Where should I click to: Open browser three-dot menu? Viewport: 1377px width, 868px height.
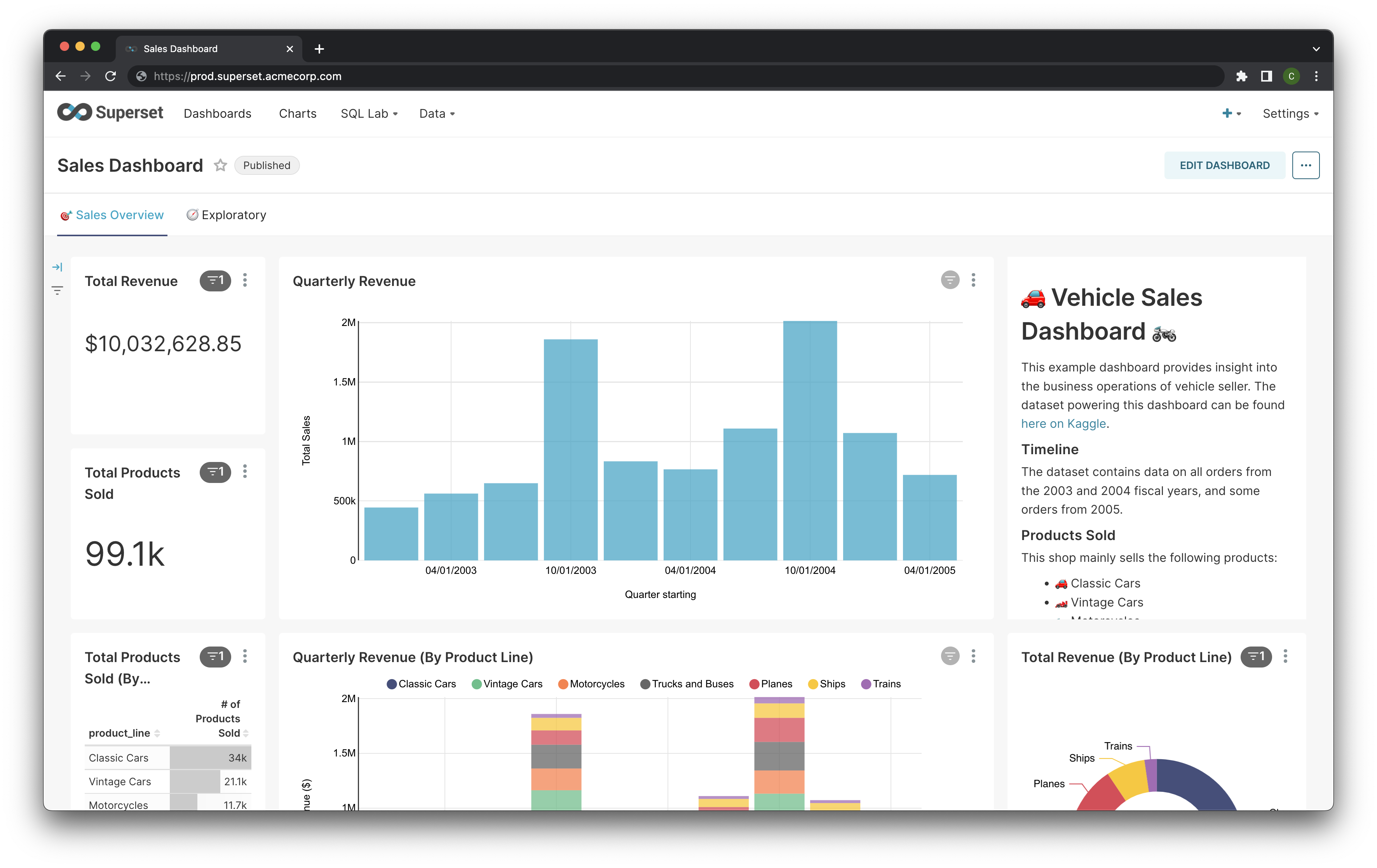pyautogui.click(x=1316, y=76)
